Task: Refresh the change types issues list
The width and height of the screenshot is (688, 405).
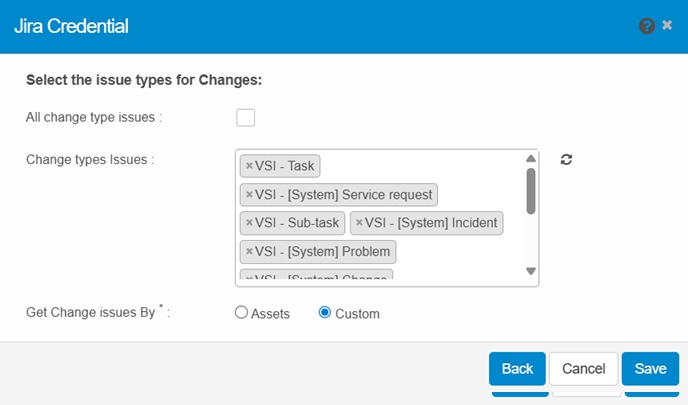Action: [x=566, y=160]
